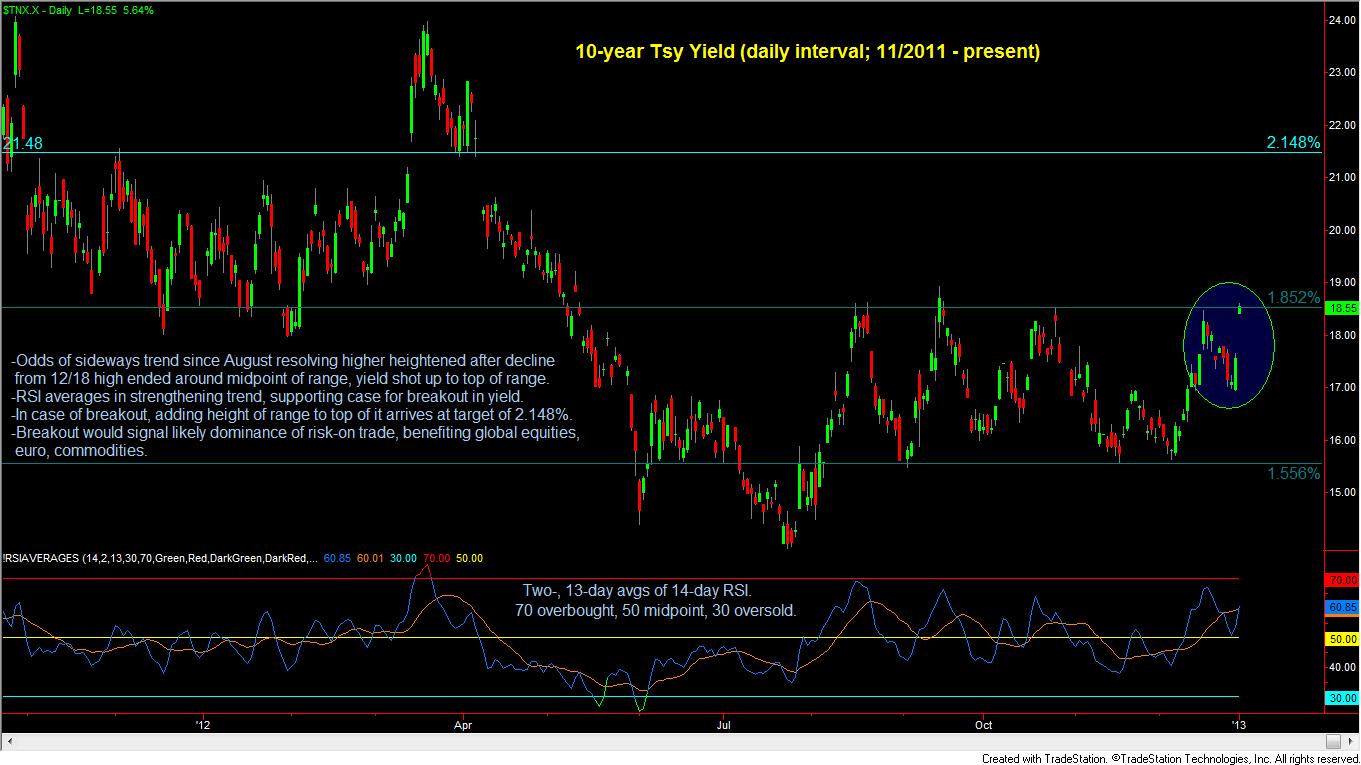This screenshot has height=765, width=1361.
Task: Click the yellow 50.00 RSI axis tag
Action: (x=1341, y=638)
